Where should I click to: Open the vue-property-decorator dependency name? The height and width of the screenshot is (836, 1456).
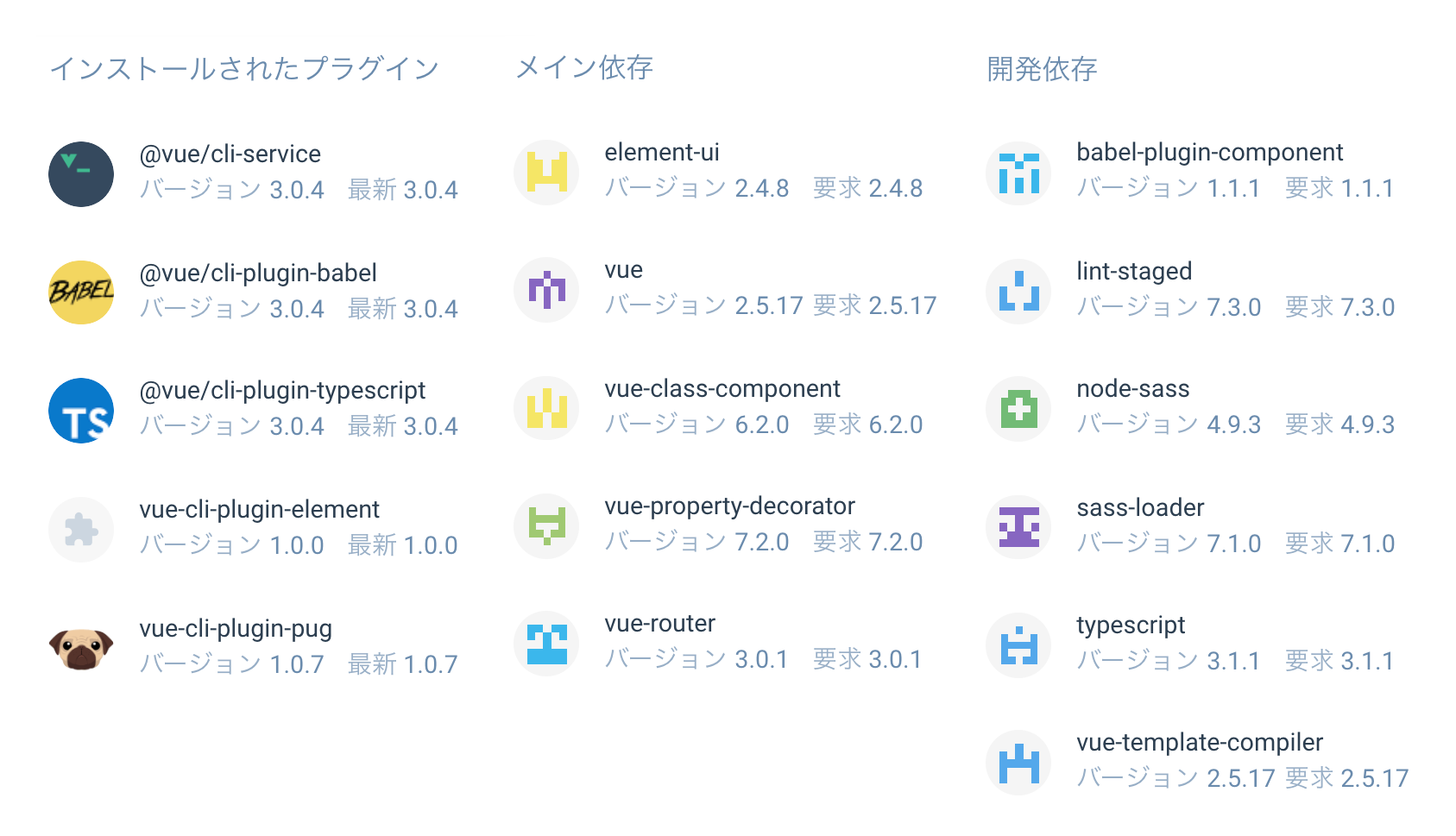729,506
